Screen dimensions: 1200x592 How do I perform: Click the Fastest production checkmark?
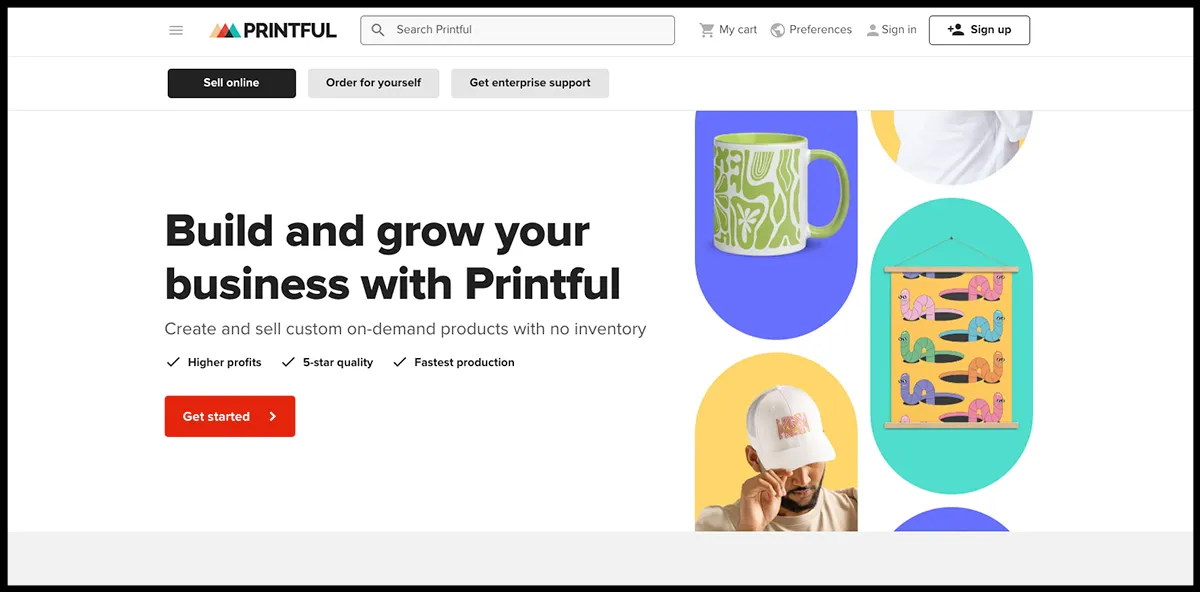point(400,362)
